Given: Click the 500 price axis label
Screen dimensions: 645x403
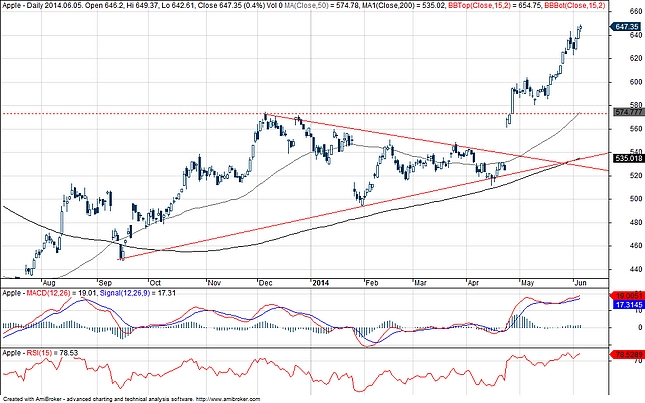Looking at the screenshot, I should (636, 199).
